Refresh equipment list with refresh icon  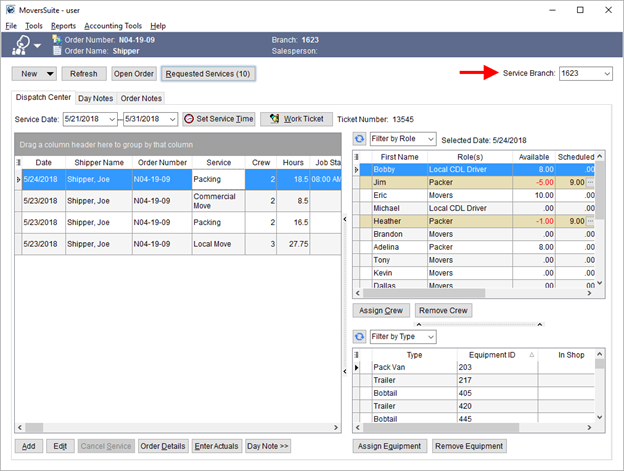pyautogui.click(x=360, y=337)
